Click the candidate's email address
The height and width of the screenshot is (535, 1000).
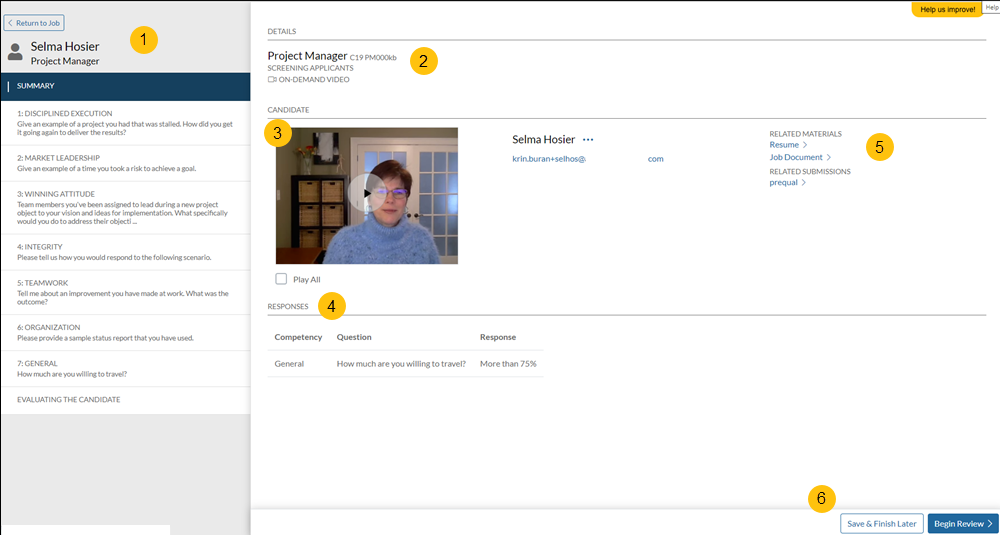587,159
